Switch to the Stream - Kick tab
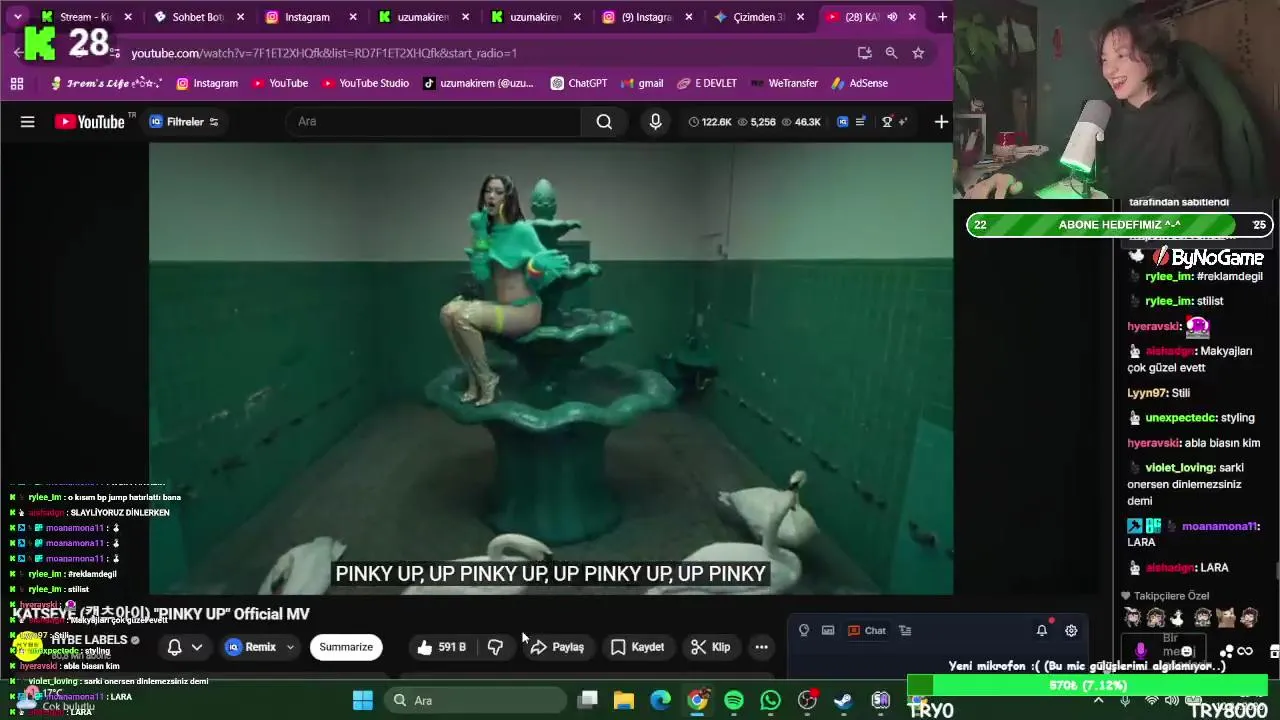 tap(85, 17)
